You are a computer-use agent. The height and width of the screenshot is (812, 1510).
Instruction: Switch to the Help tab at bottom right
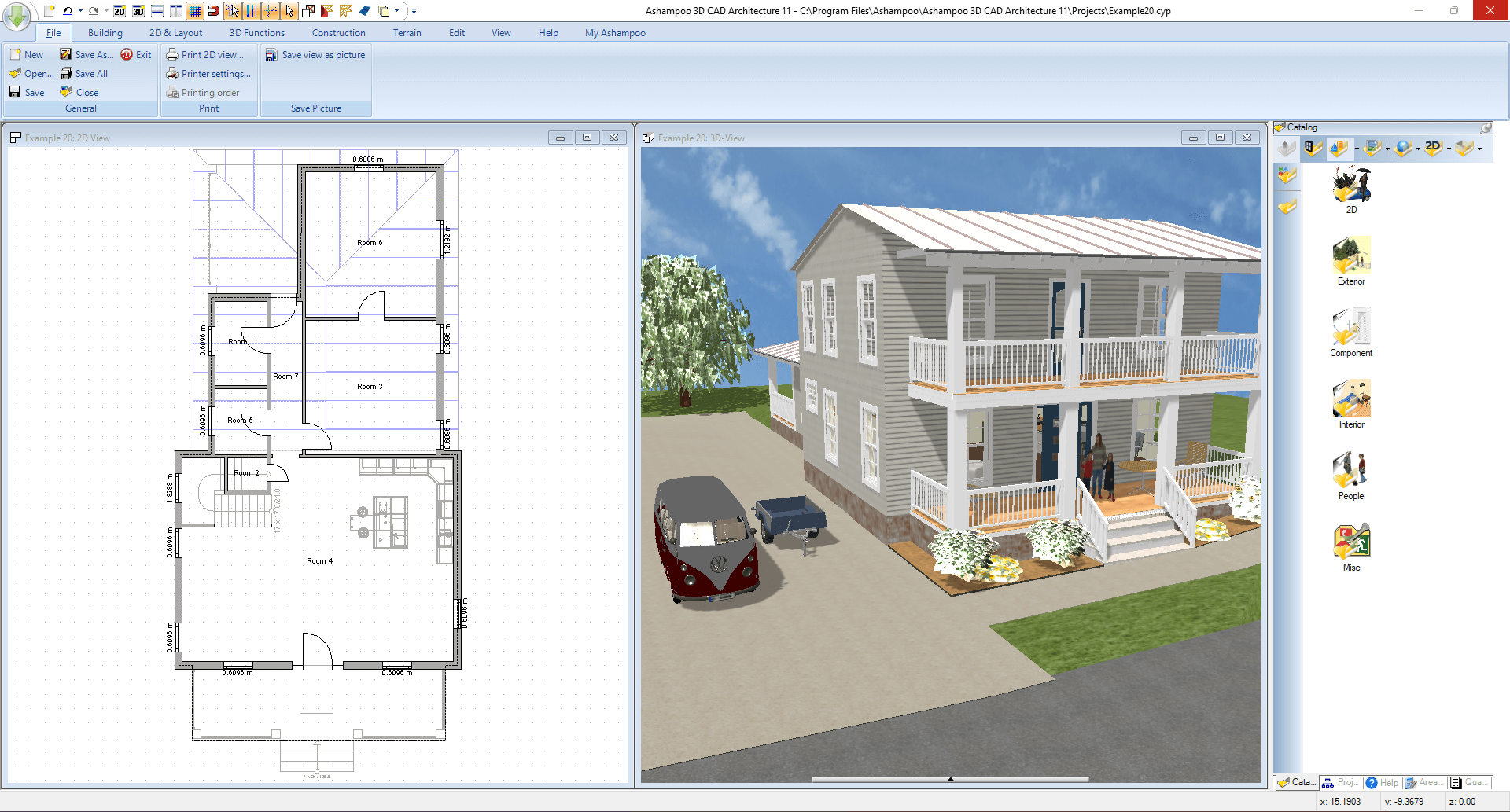click(x=1383, y=782)
